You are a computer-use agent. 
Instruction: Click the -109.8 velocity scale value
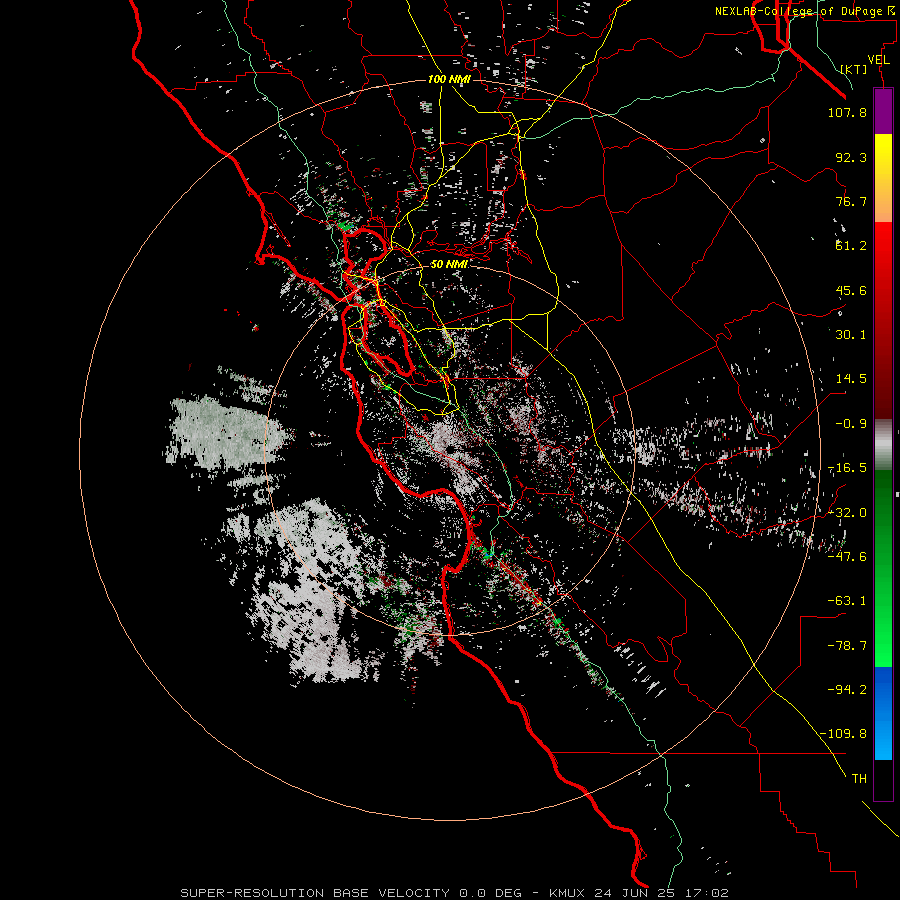[x=843, y=734]
